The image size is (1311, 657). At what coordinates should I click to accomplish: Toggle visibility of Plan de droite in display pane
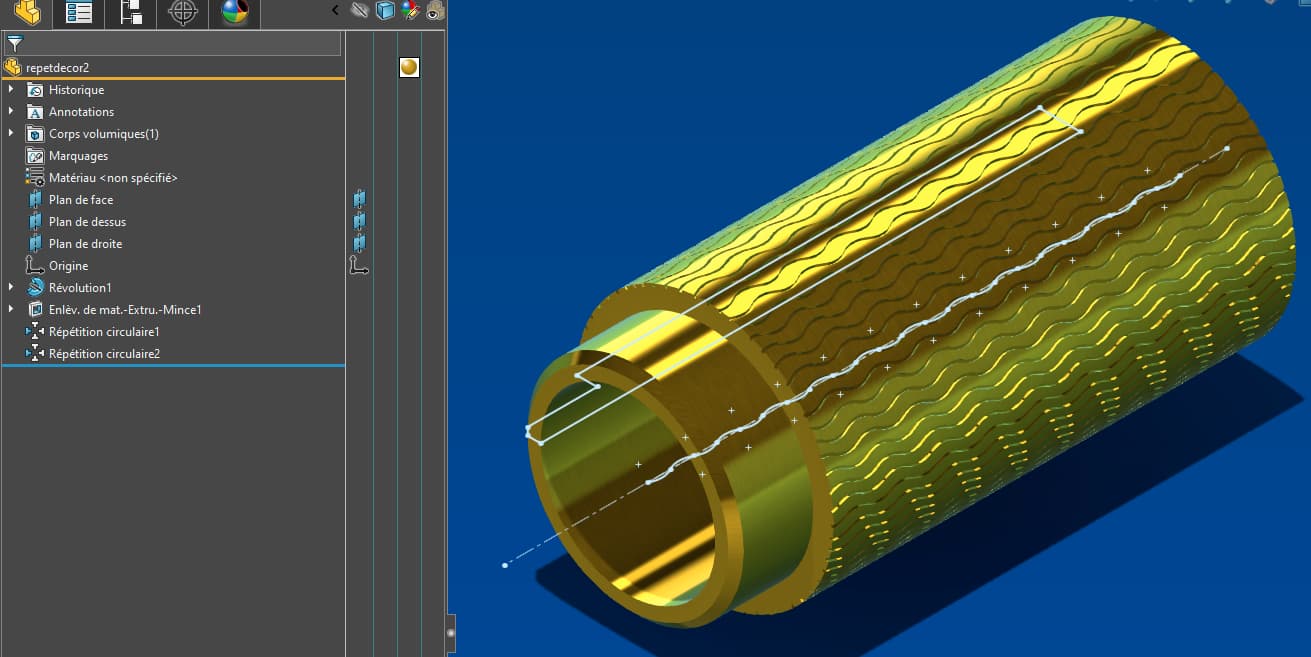coord(359,244)
